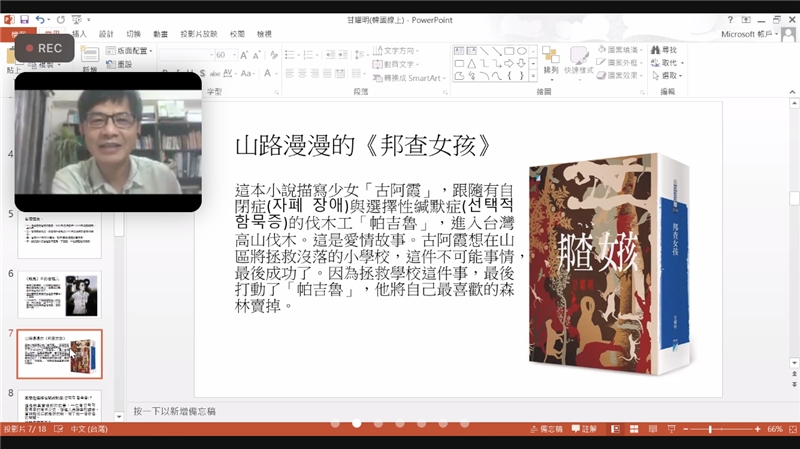Screen dimensions: 800x449
Task: Open 圖案外框 shape outline options
Action: [619, 62]
